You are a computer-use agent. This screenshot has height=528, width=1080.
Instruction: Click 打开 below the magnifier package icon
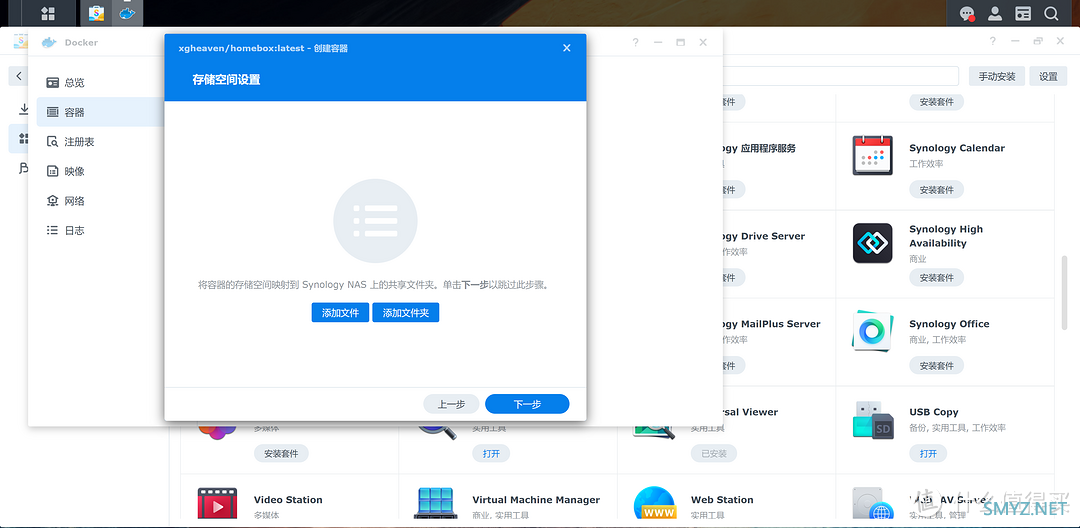(x=491, y=454)
